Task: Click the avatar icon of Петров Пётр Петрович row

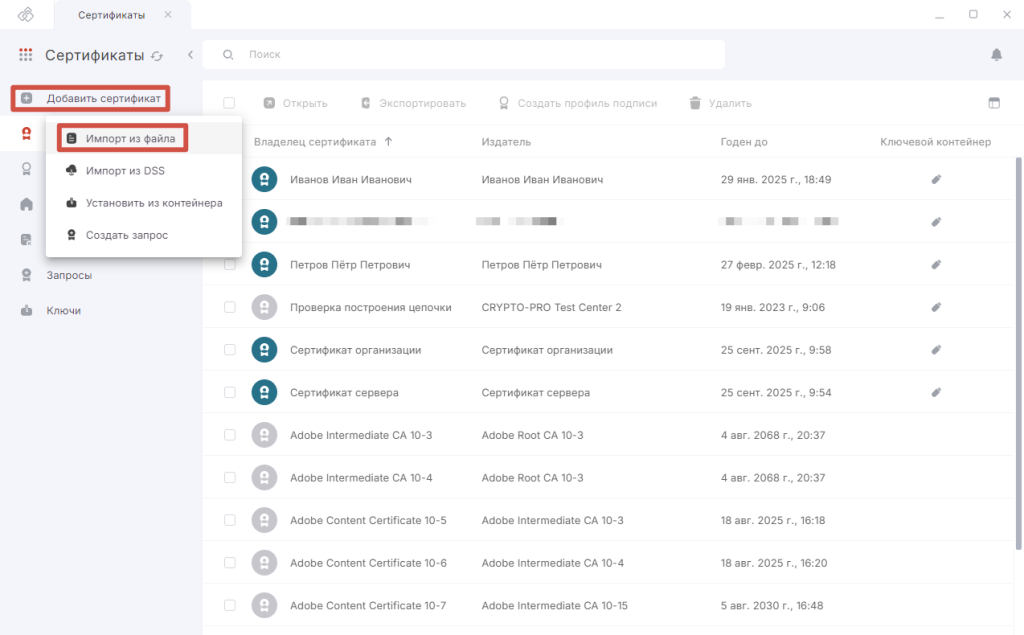Action: pos(264,265)
